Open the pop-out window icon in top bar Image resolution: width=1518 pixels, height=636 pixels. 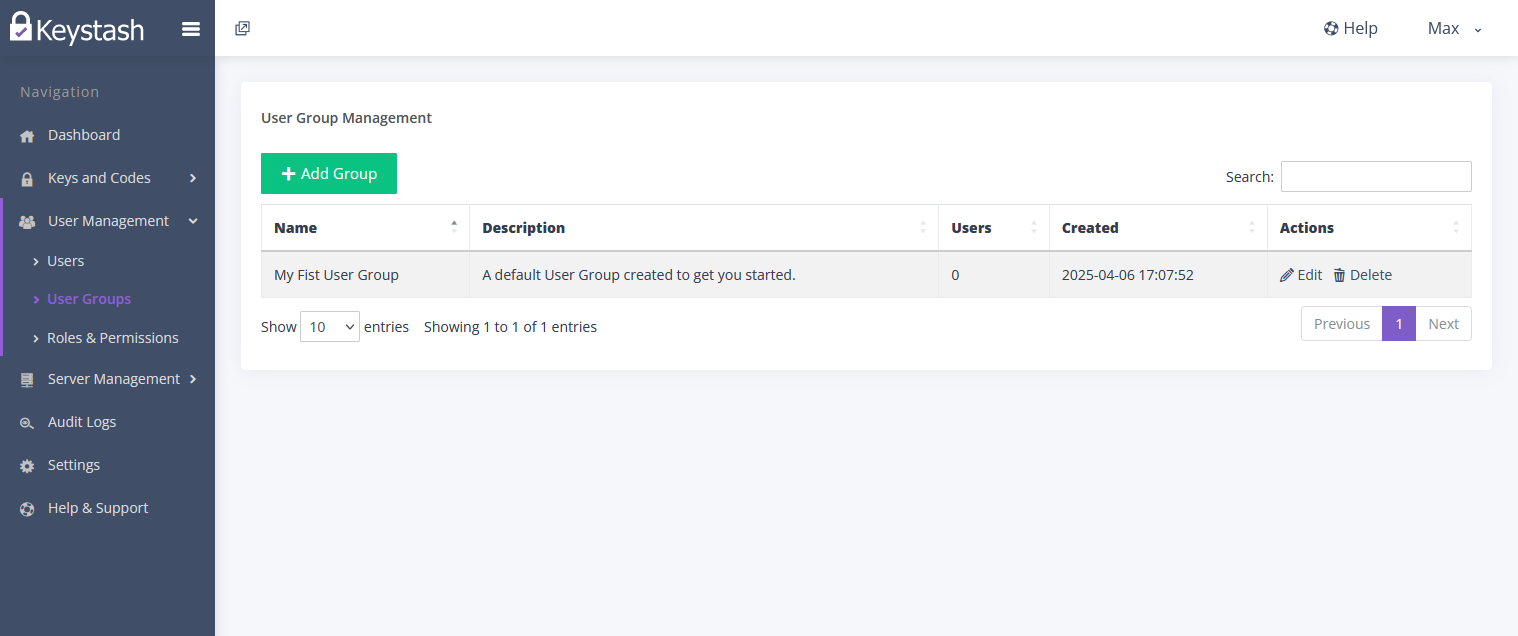click(x=242, y=28)
